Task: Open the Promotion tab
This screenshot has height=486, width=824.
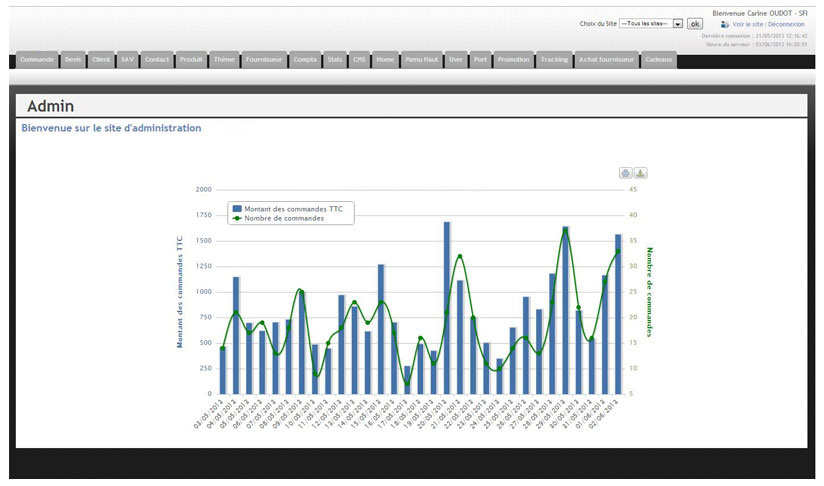Action: click(513, 60)
